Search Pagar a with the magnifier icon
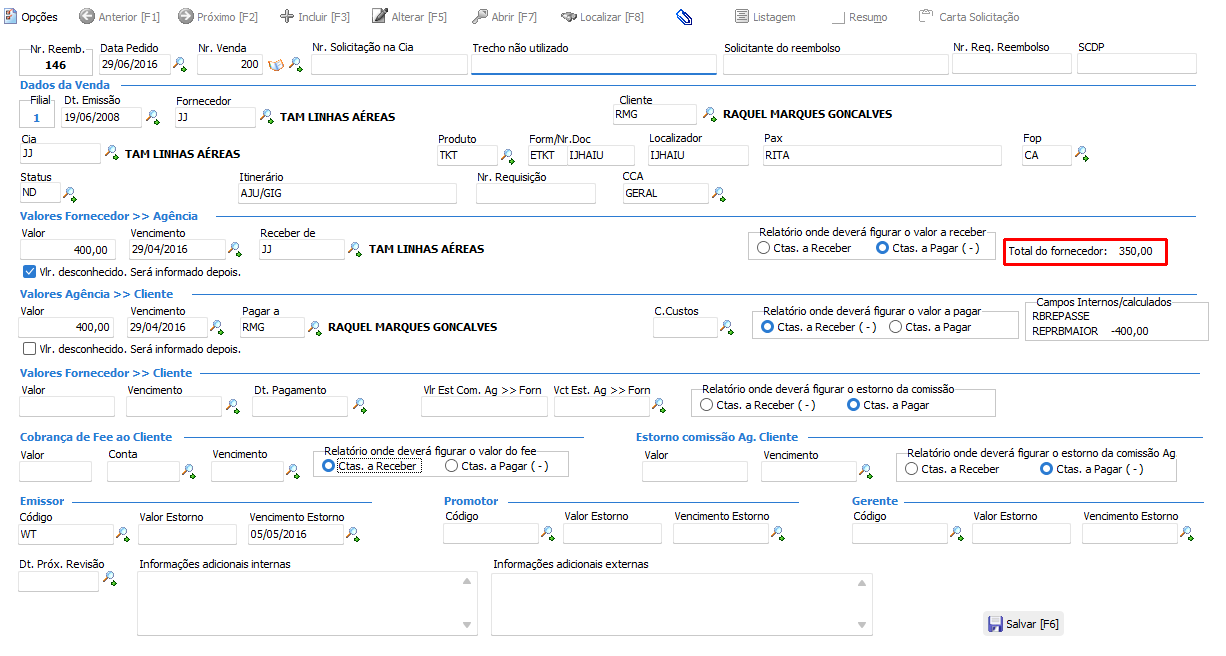 315,327
